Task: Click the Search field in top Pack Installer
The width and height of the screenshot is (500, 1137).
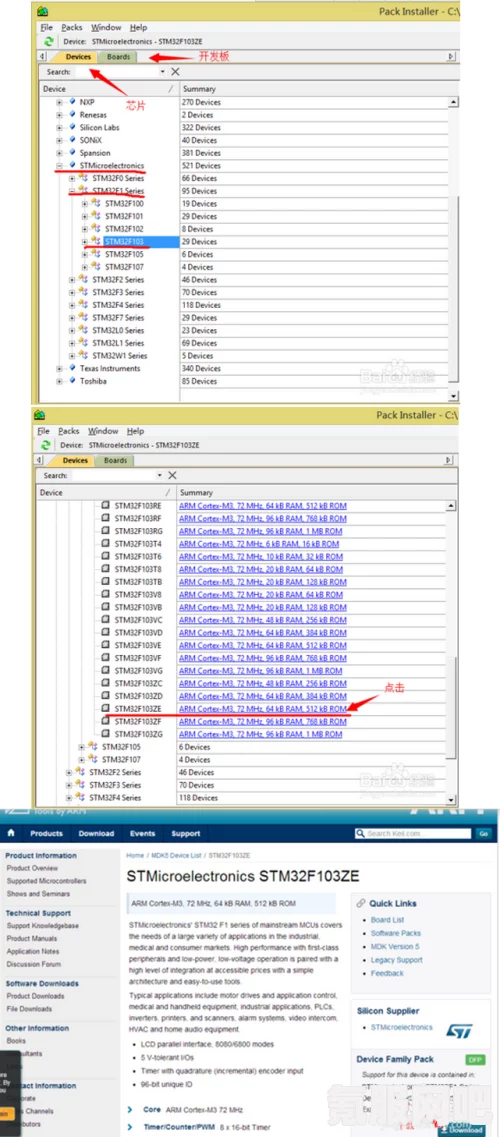Action: 119,72
